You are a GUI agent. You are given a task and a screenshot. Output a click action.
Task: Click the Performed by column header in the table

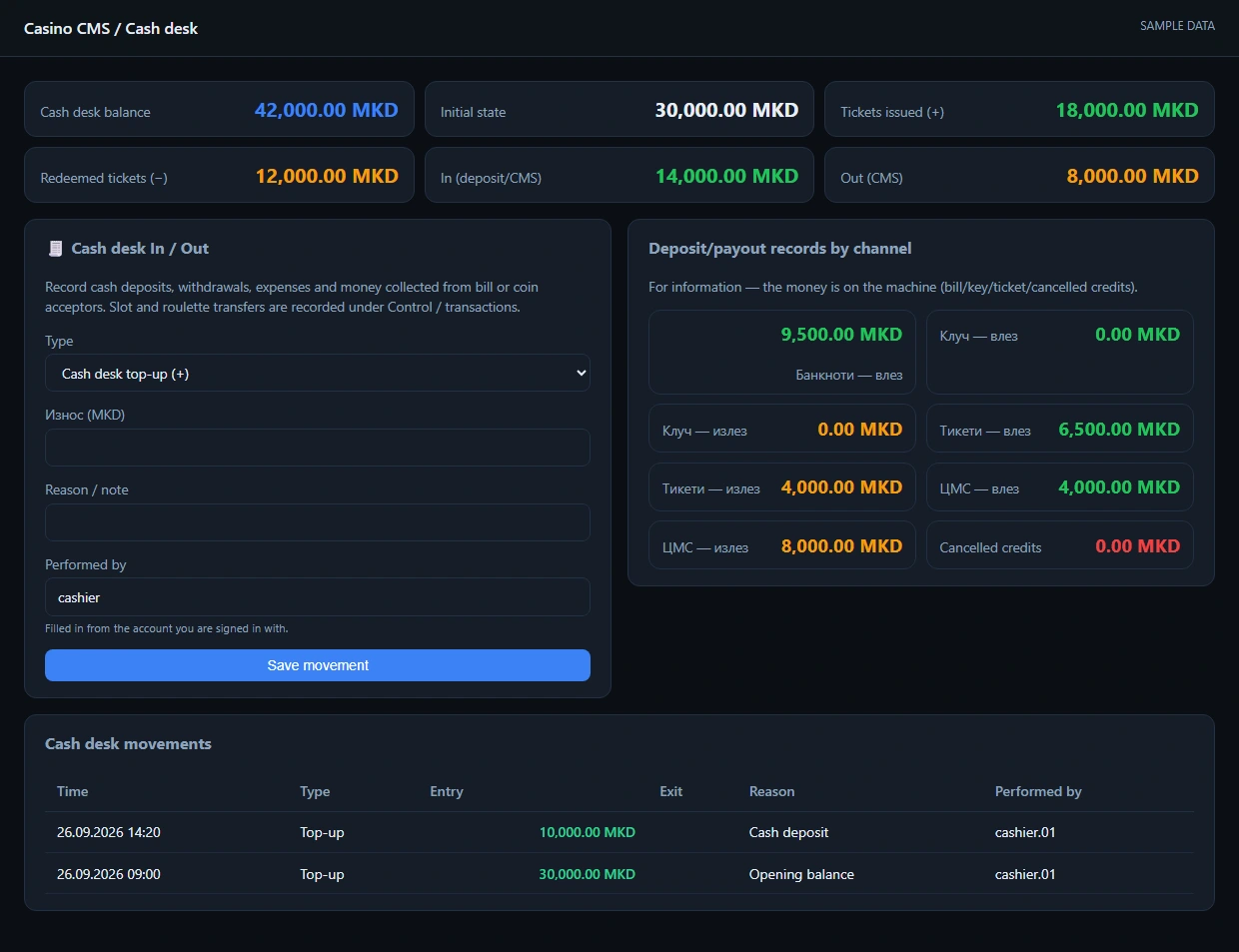(1038, 791)
